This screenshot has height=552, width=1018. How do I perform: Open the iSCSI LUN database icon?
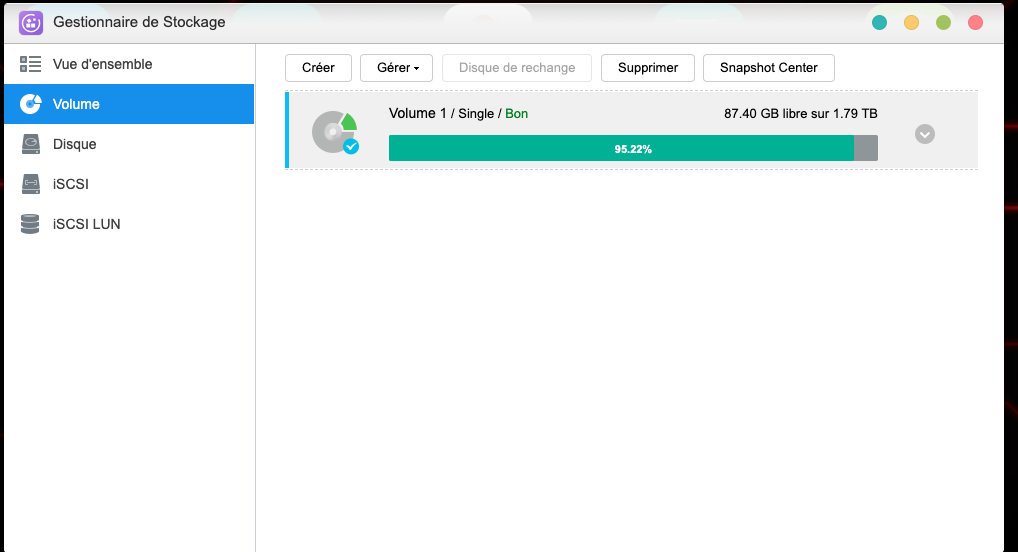pos(30,224)
